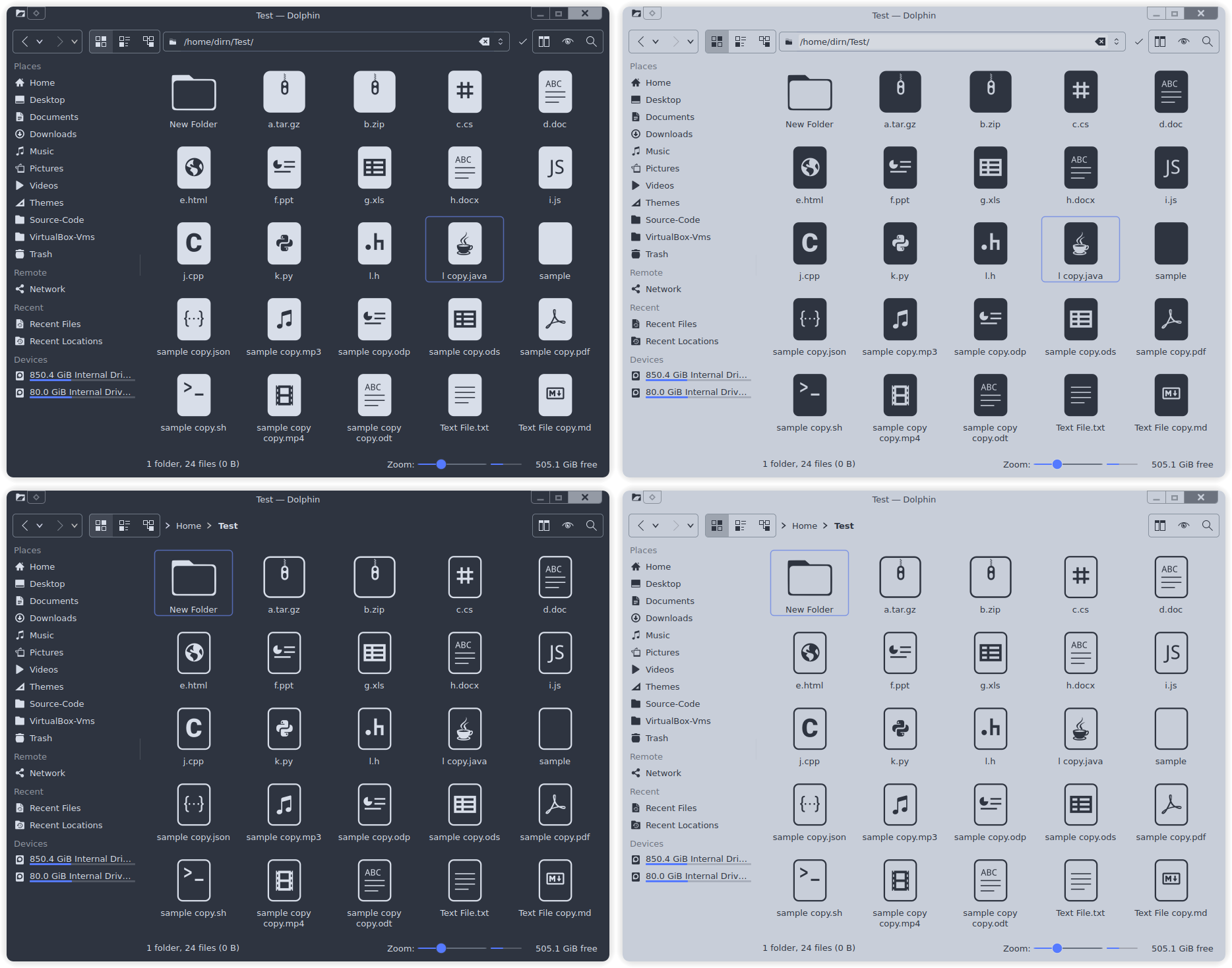
Task: Switch to Details view in the dark editable-path window
Action: point(148,42)
